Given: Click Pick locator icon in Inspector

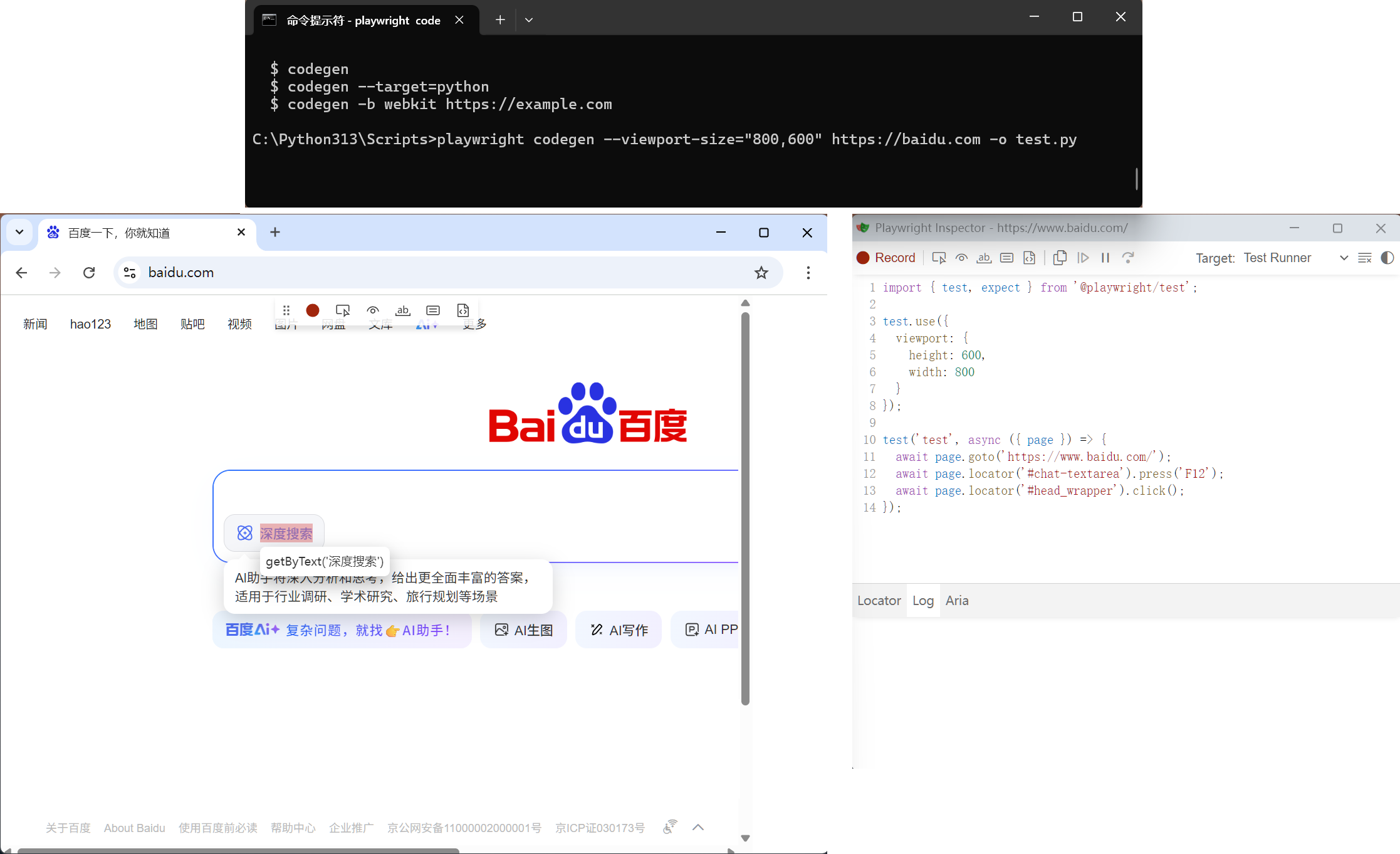Looking at the screenshot, I should (x=938, y=258).
